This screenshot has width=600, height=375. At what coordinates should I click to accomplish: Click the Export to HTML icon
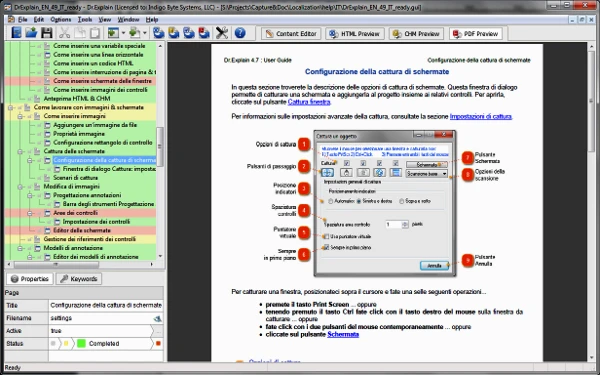point(158,33)
